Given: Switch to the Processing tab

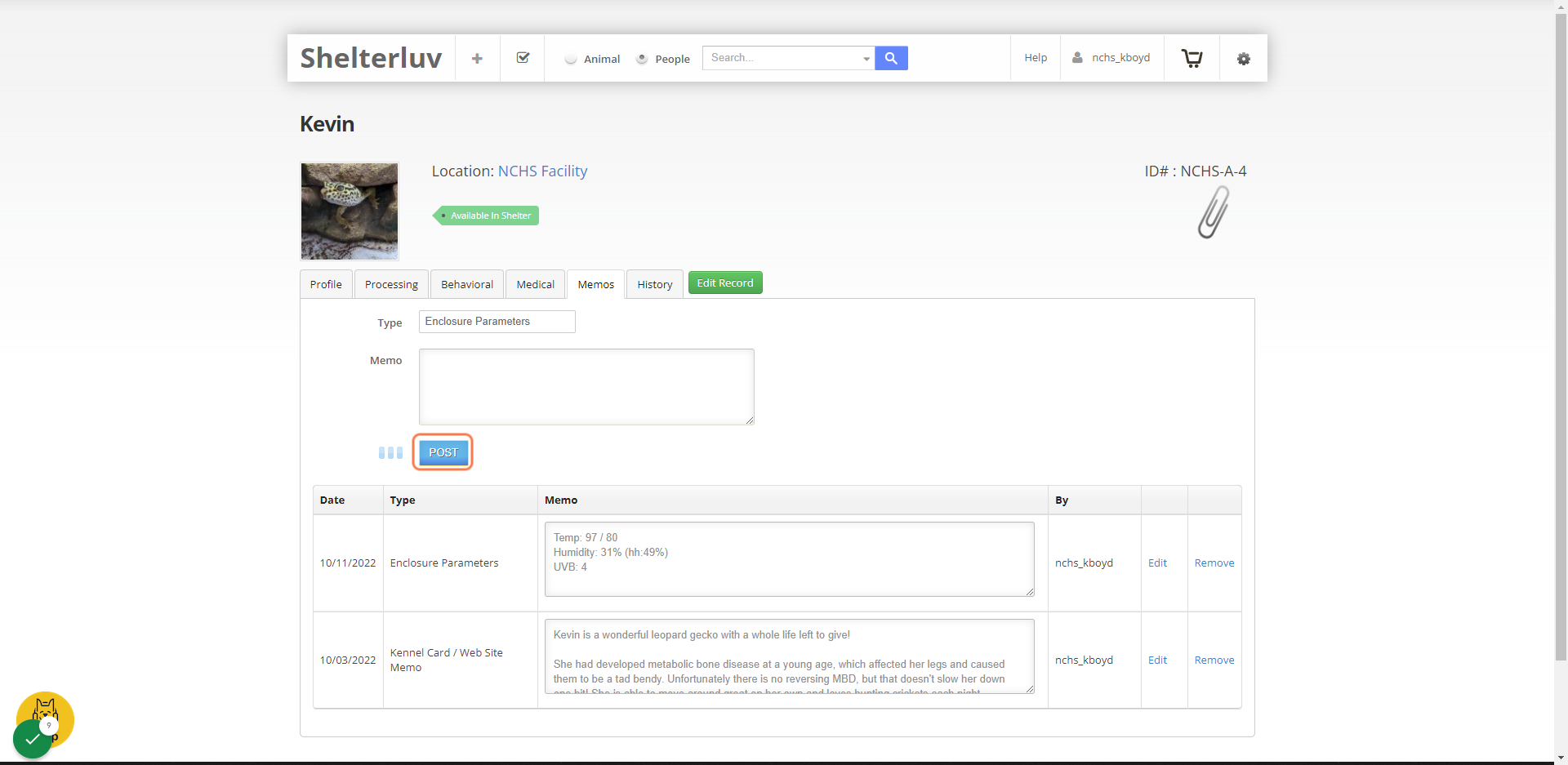Looking at the screenshot, I should [x=391, y=284].
